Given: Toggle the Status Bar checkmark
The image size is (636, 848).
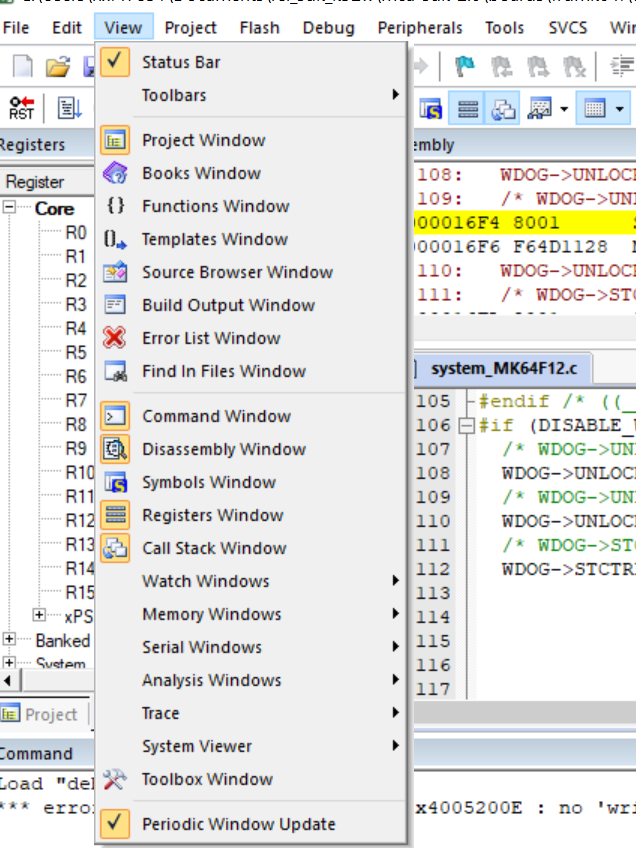Looking at the screenshot, I should pos(180,62).
